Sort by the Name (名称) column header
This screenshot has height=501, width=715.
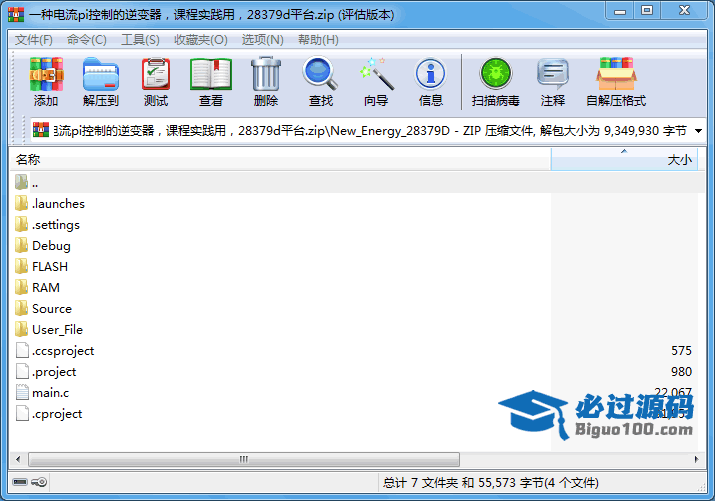click(x=280, y=160)
